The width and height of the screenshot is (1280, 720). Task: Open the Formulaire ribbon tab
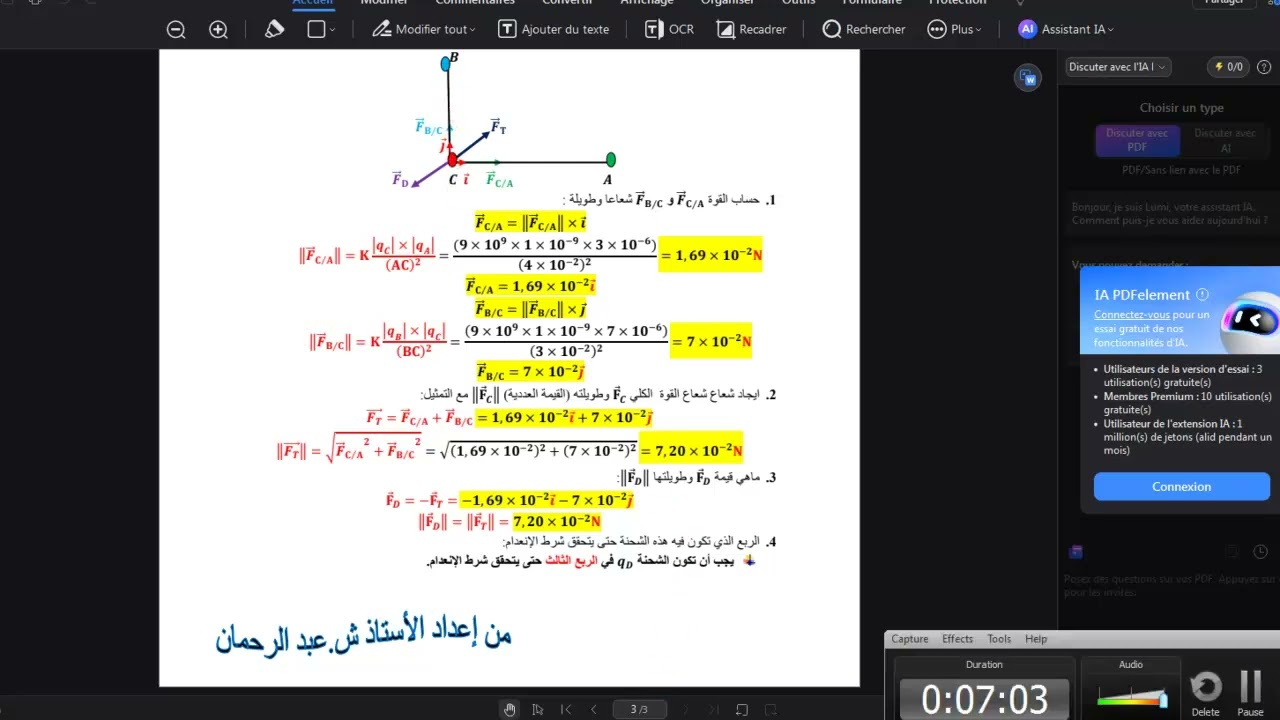[x=872, y=3]
